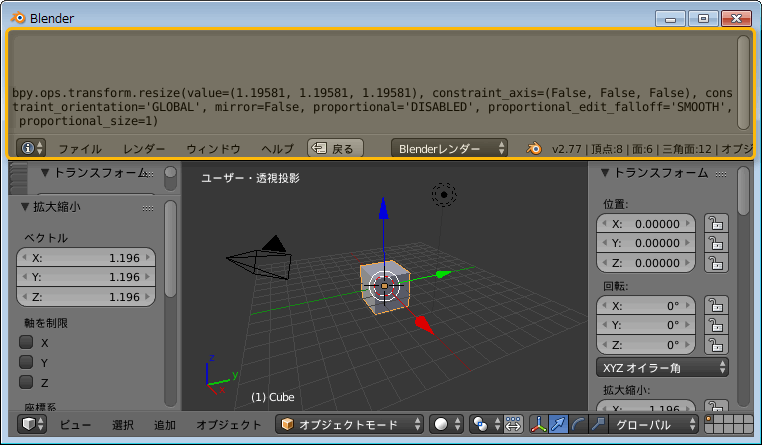Open the pivot point selector
The image size is (762, 445).
pos(485,424)
